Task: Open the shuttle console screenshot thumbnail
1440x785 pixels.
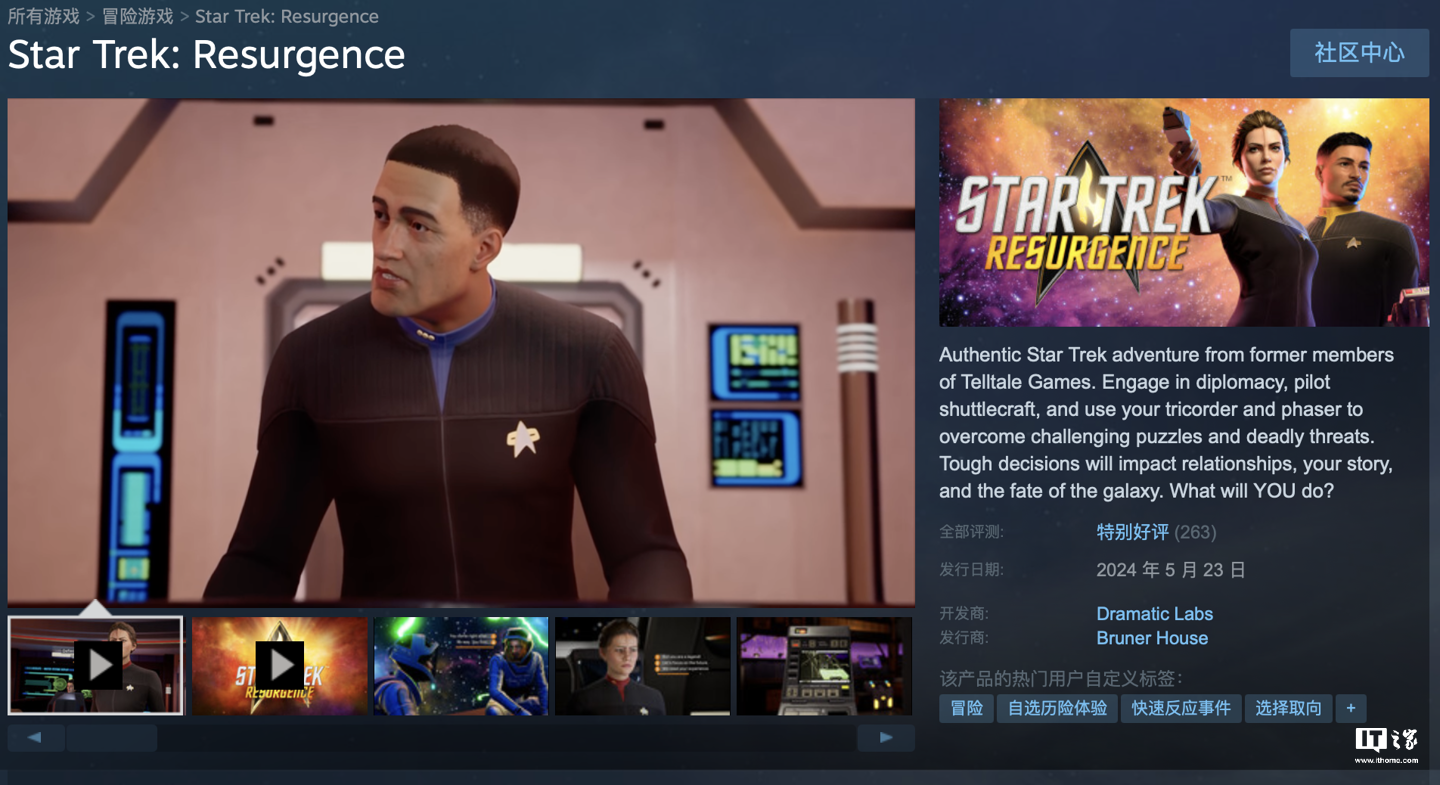Action: click(x=825, y=665)
